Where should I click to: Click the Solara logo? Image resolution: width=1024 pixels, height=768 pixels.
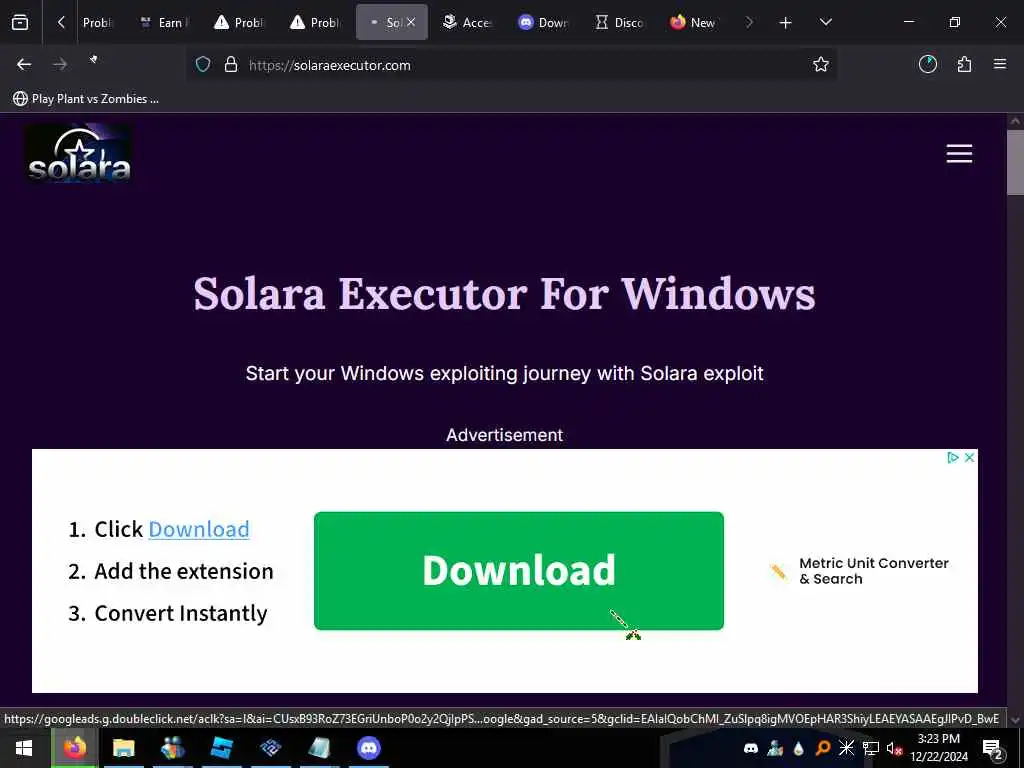point(79,153)
